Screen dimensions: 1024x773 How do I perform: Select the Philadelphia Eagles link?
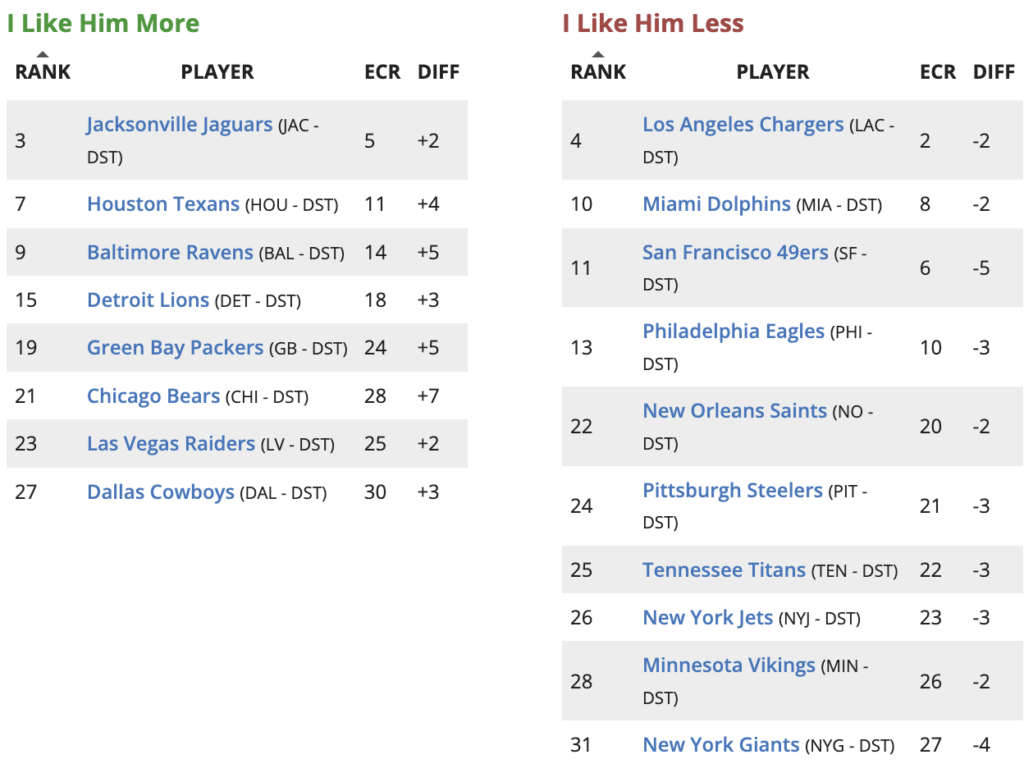tap(733, 331)
